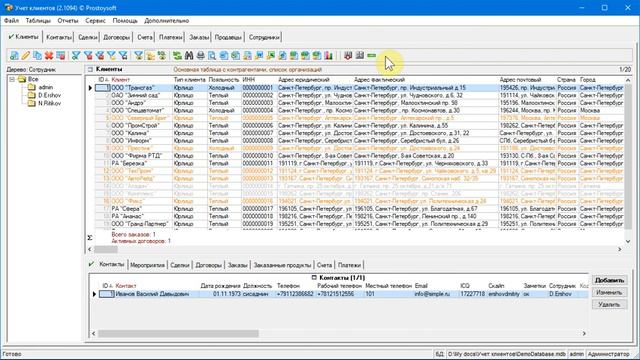Collapse the 'Все' tree node
The height and width of the screenshot is (360, 640).
(12, 79)
